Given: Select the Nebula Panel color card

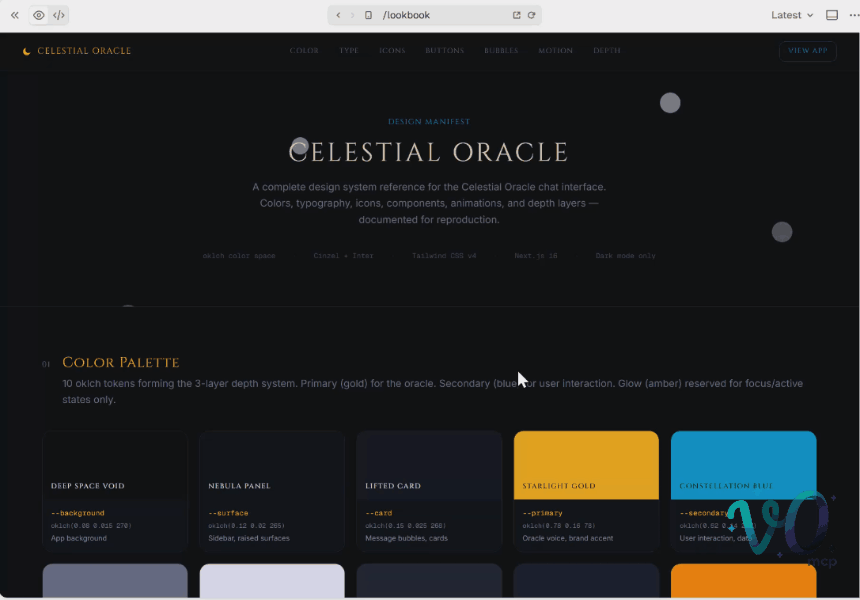Looking at the screenshot, I should (272, 491).
